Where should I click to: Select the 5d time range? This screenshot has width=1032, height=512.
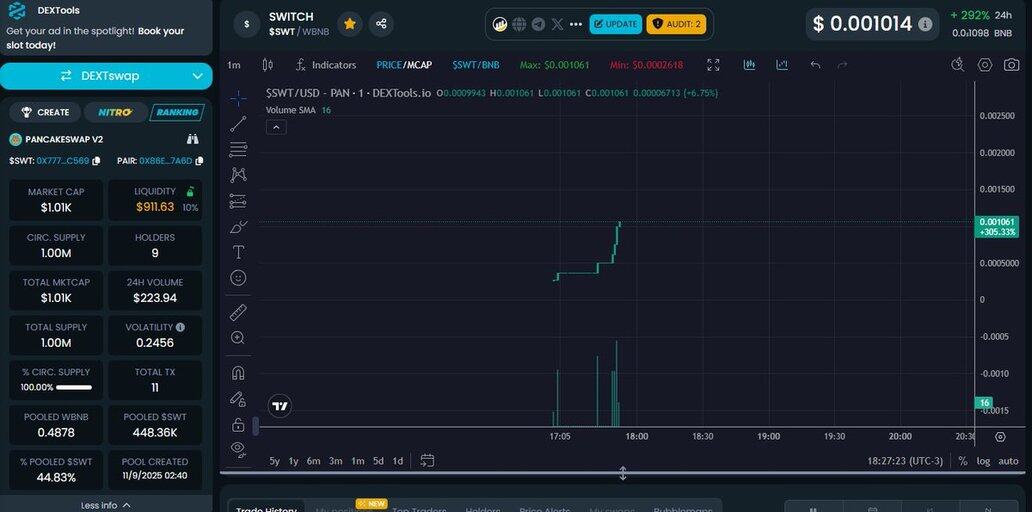coord(378,461)
